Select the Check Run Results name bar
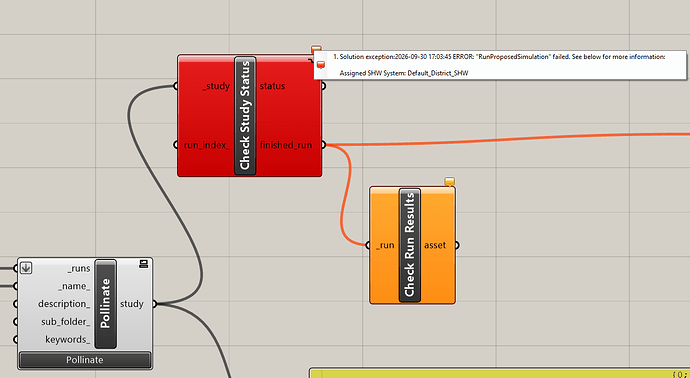690x378 pixels. click(410, 245)
